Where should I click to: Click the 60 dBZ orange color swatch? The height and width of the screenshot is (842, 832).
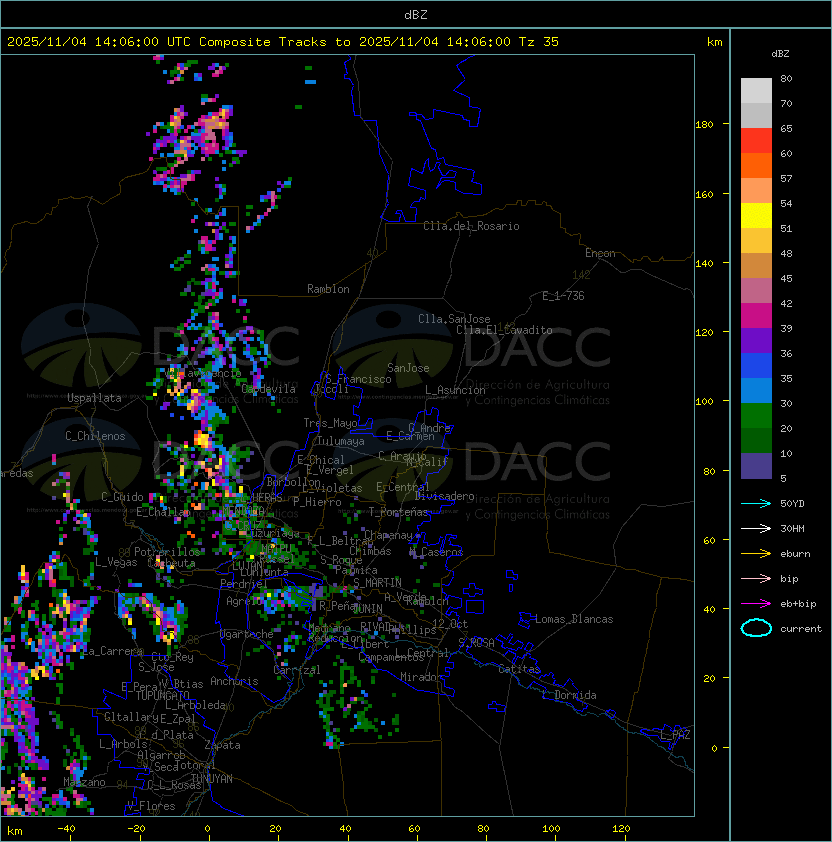pyautogui.click(x=756, y=166)
